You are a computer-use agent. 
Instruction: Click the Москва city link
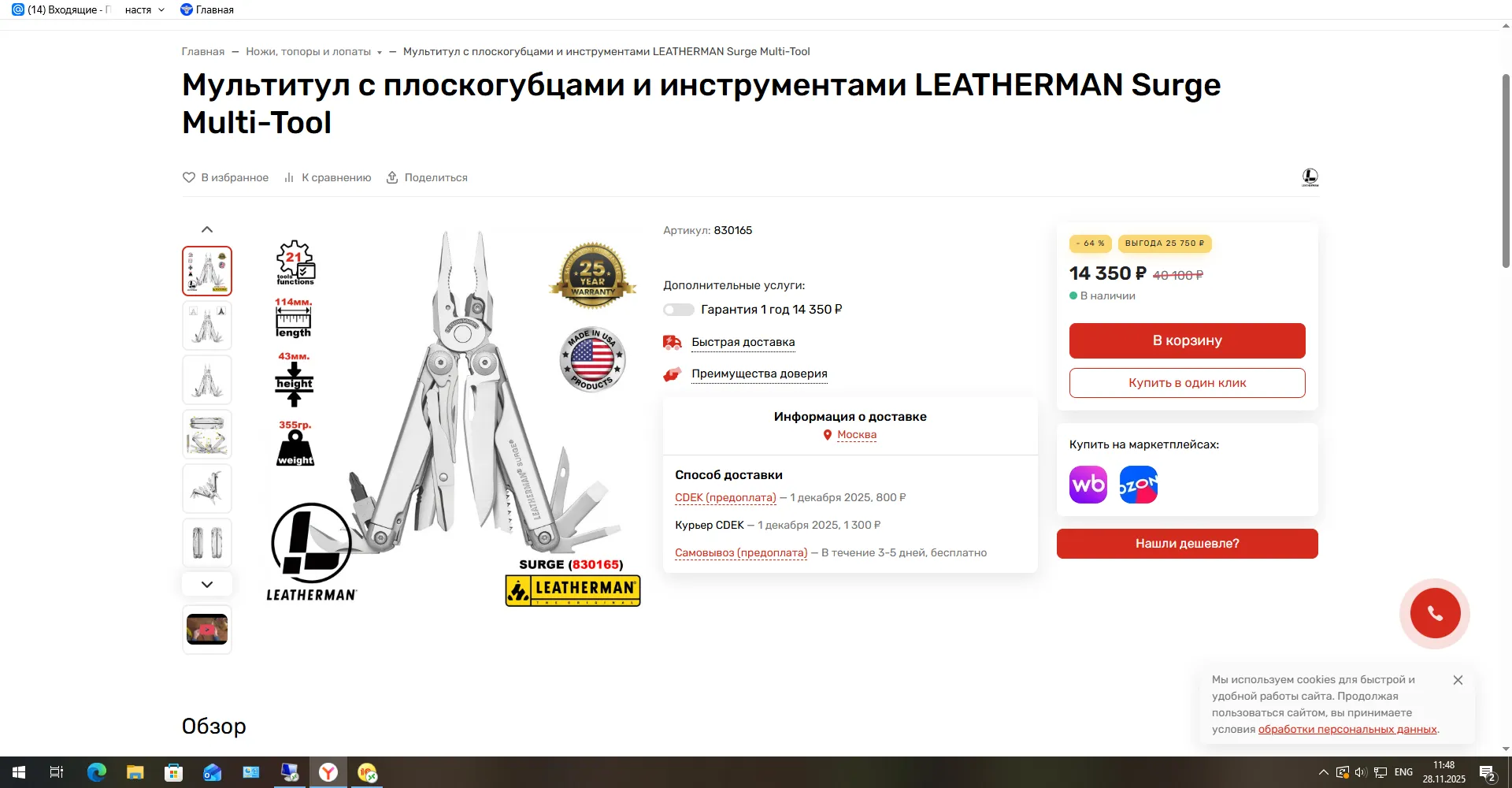click(857, 435)
